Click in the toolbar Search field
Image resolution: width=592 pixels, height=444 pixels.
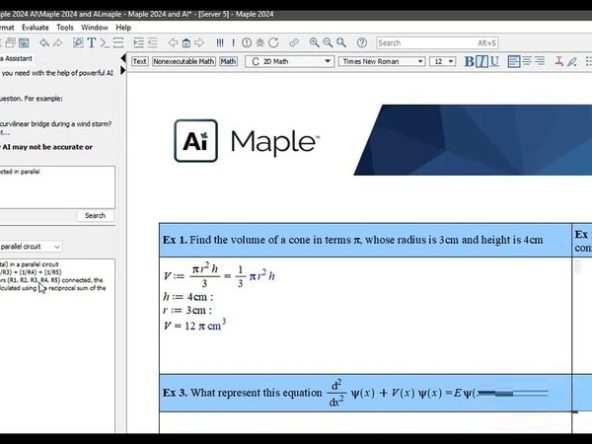tap(437, 43)
